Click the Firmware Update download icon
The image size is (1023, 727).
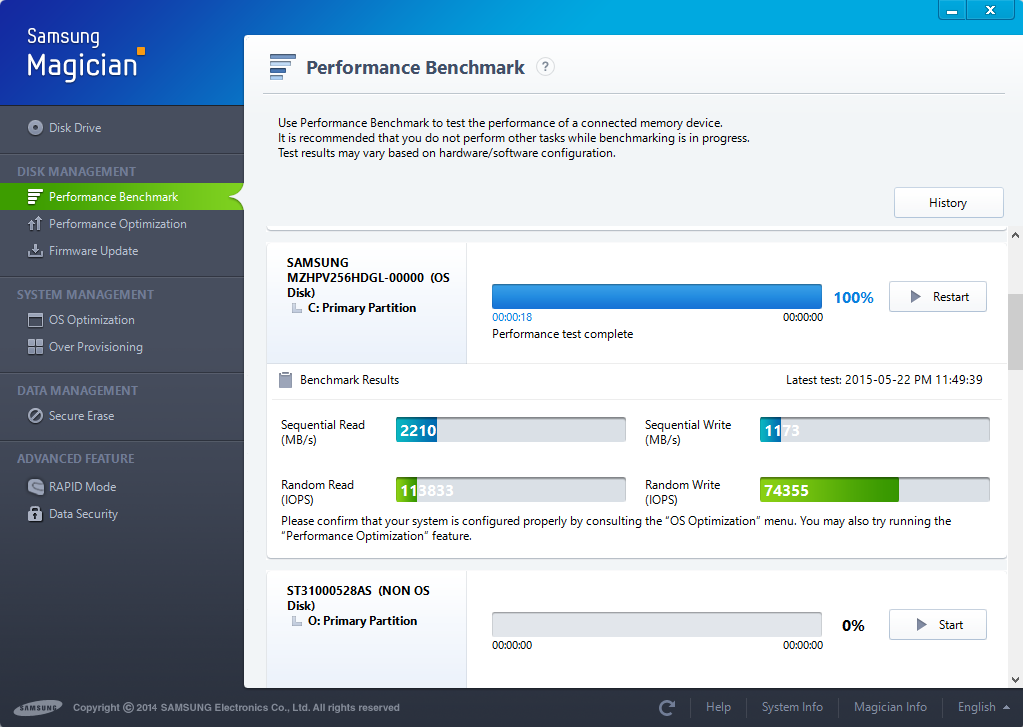[35, 251]
